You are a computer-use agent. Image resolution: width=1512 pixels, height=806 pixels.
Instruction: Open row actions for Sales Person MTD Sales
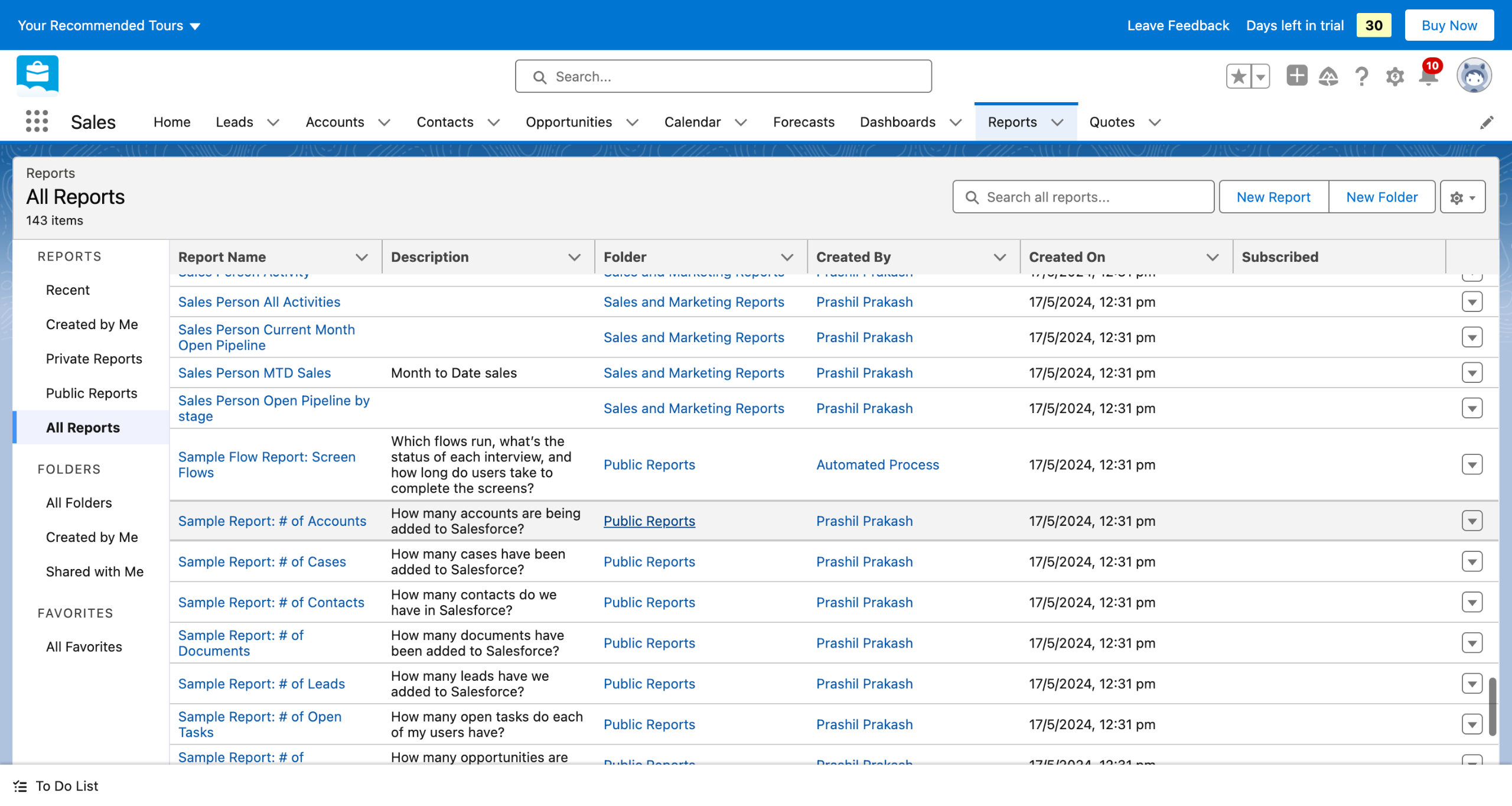pyautogui.click(x=1472, y=373)
